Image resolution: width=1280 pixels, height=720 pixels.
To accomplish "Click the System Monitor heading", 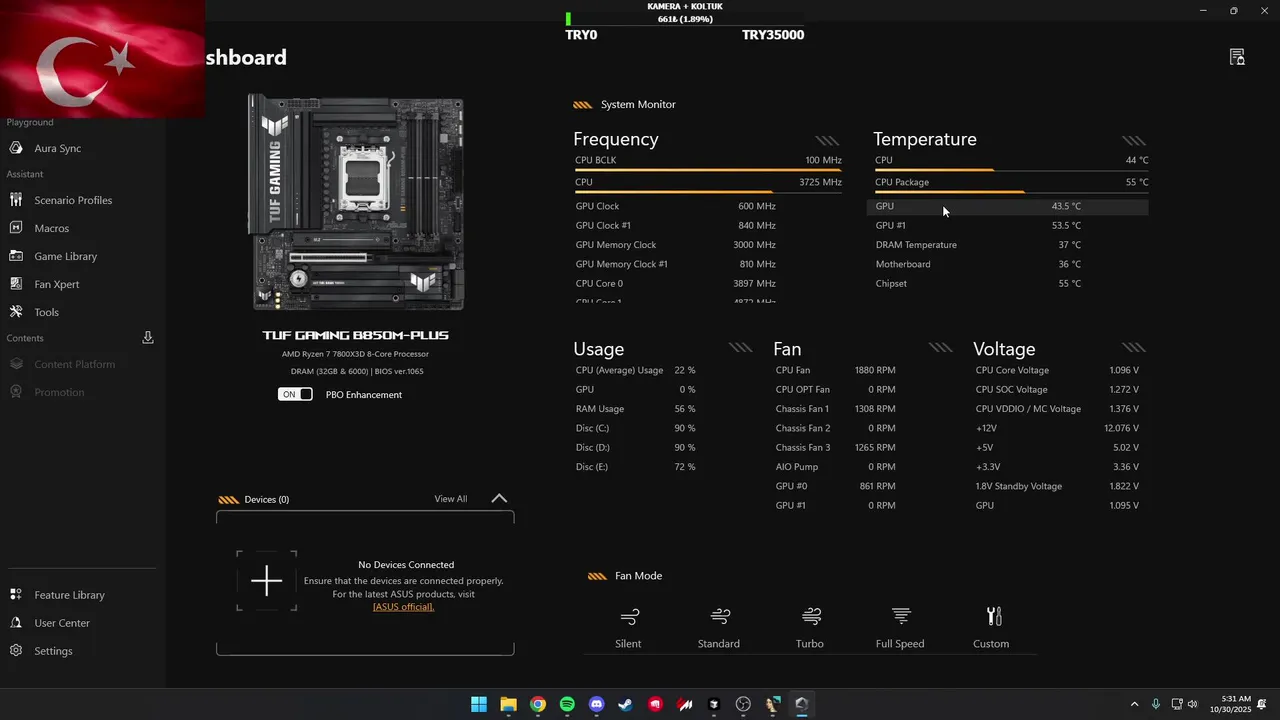I will [638, 104].
